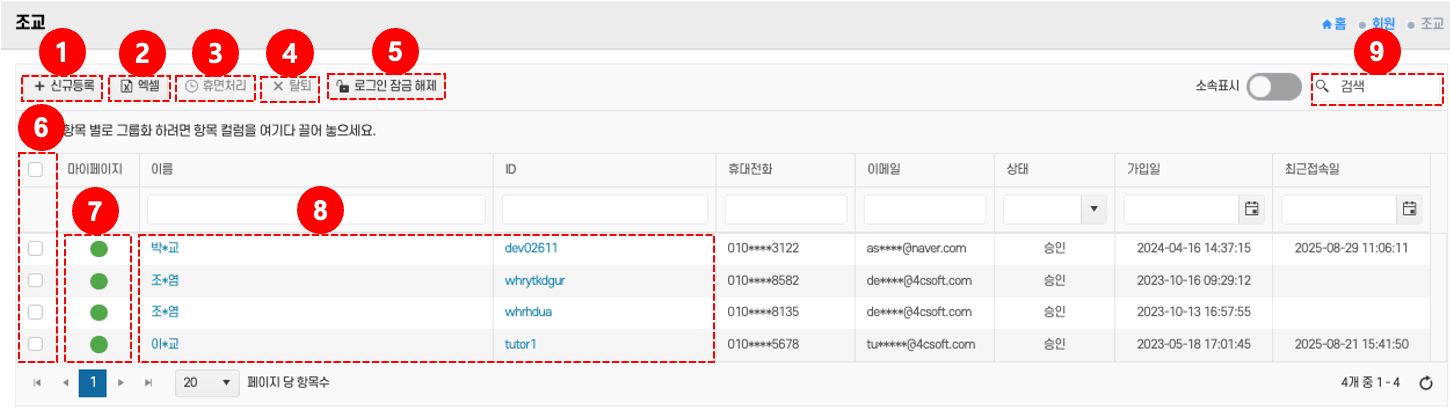
Task: Toggle the 소속표시 switch
Action: (x=1273, y=87)
